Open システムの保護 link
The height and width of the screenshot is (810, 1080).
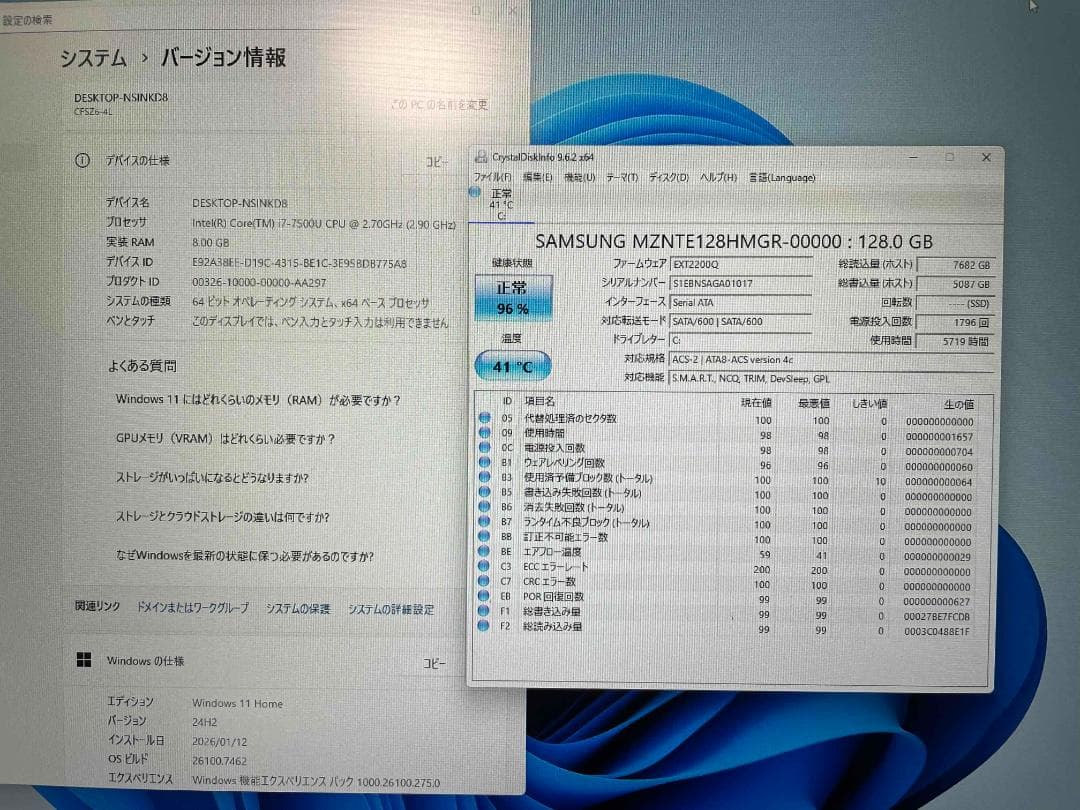pos(299,609)
